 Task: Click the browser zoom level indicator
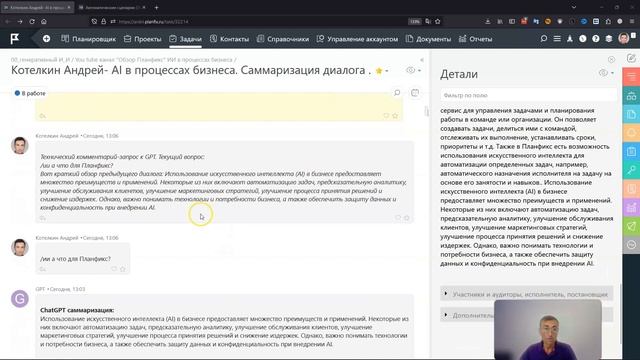[414, 21]
